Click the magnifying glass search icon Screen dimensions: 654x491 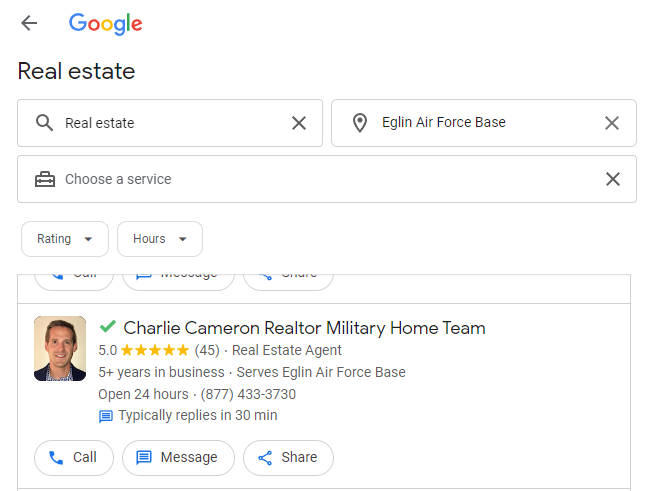[x=44, y=123]
